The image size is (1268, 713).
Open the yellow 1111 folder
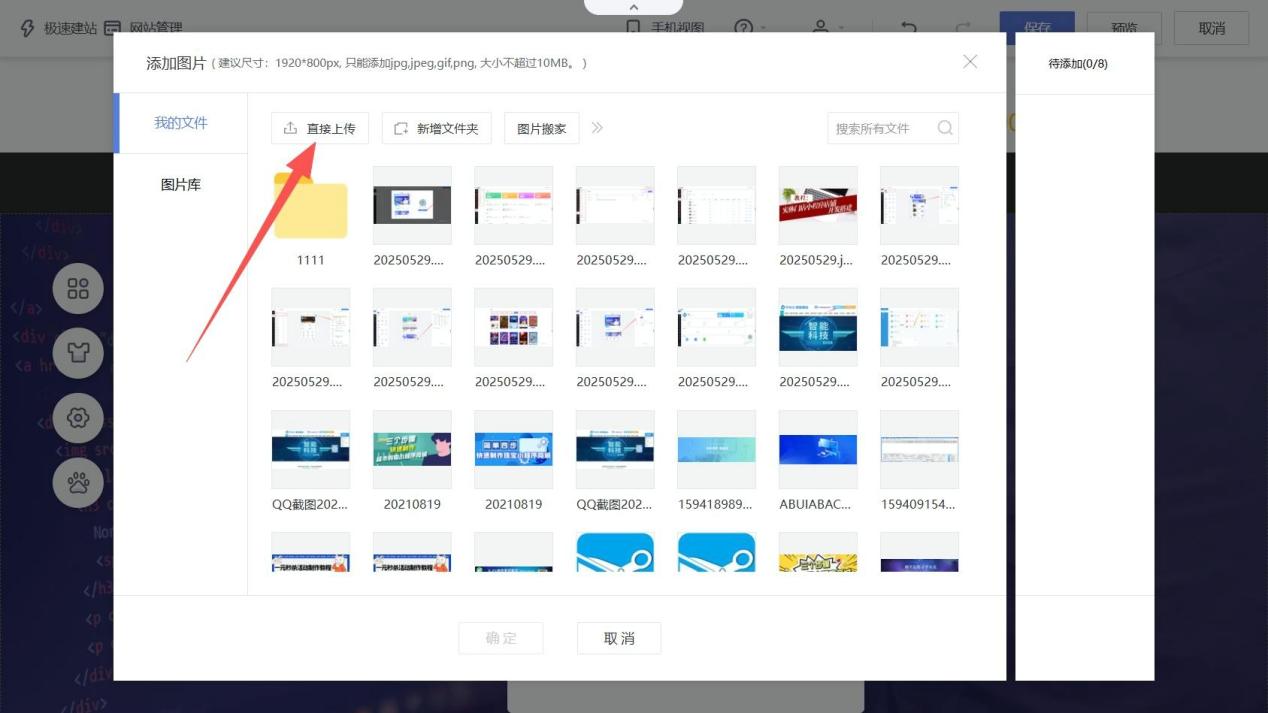point(310,208)
